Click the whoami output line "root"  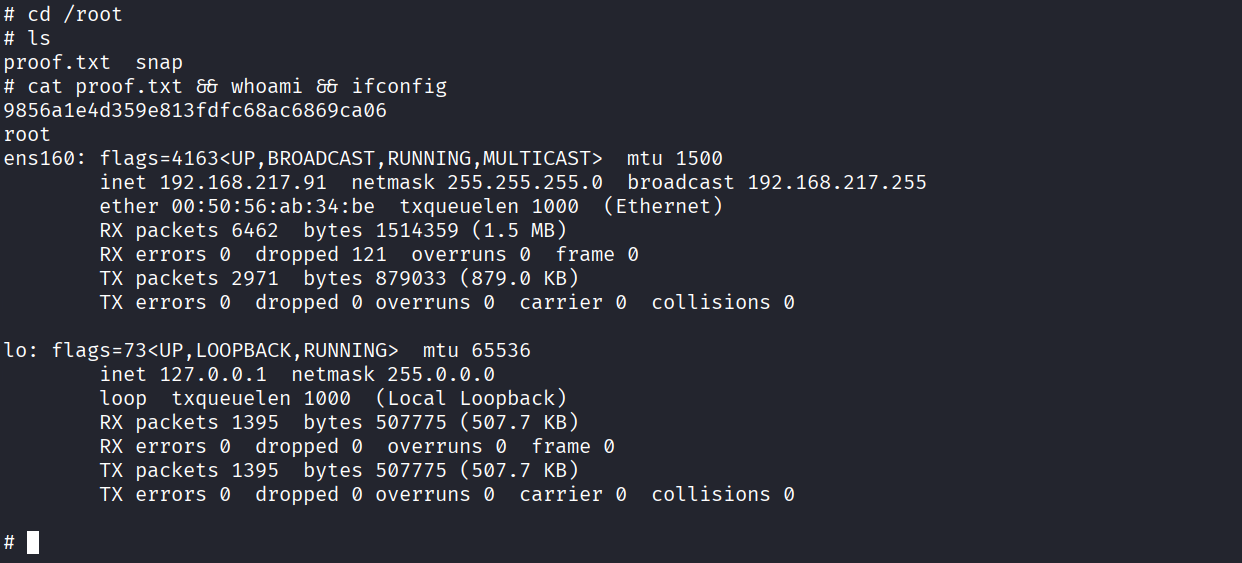(x=27, y=135)
